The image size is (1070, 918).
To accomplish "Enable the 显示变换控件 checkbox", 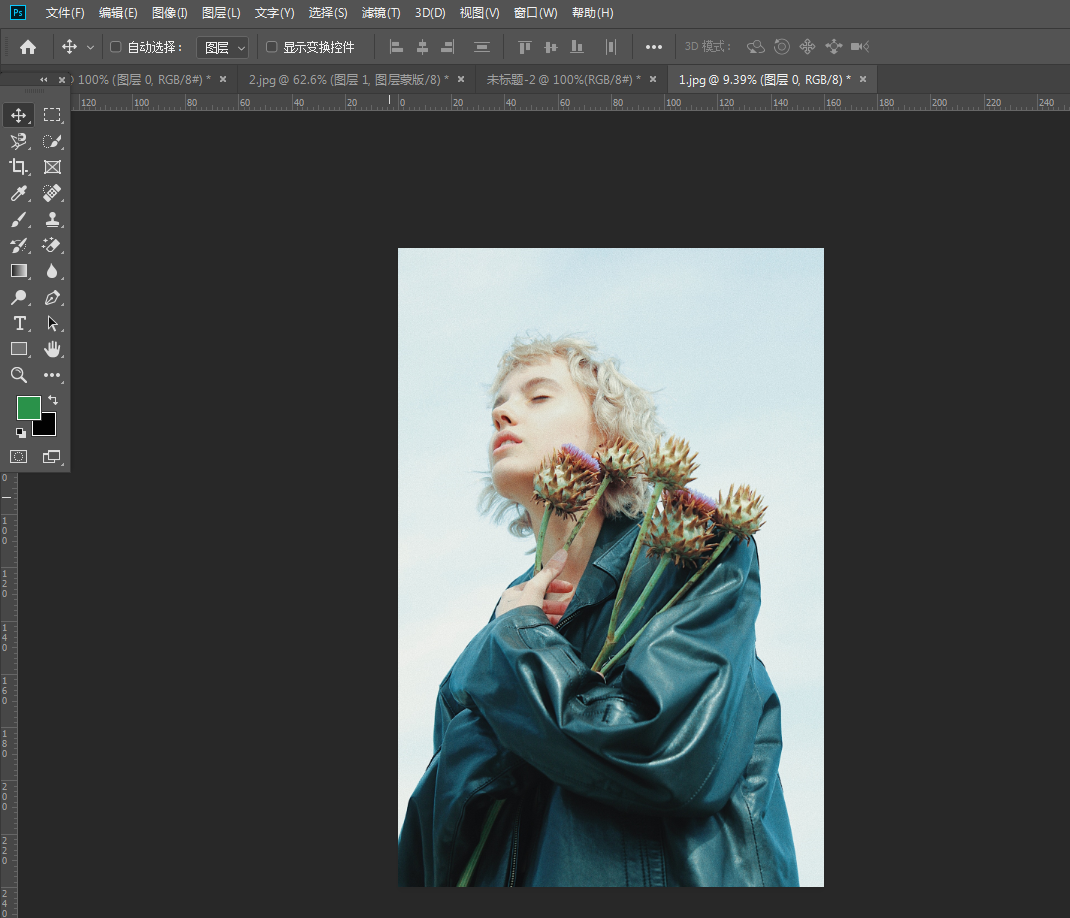I will coord(271,47).
